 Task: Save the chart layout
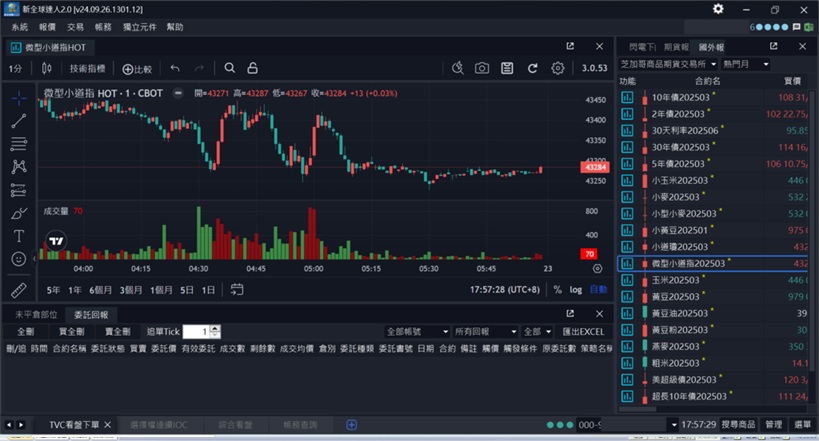(x=507, y=68)
